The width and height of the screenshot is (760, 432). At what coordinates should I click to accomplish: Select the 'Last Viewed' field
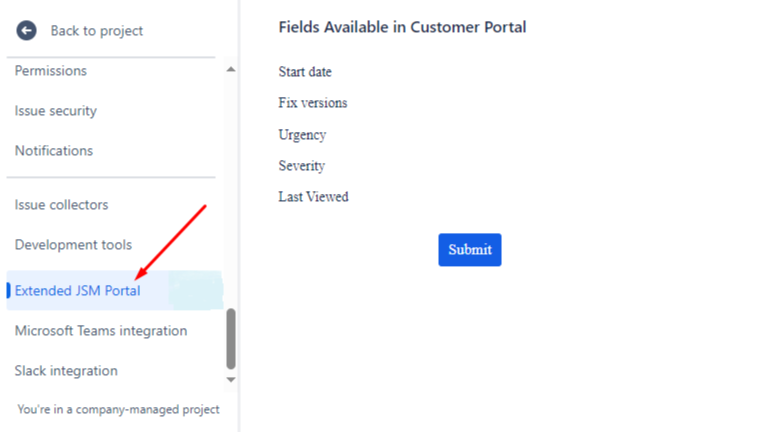pos(313,197)
